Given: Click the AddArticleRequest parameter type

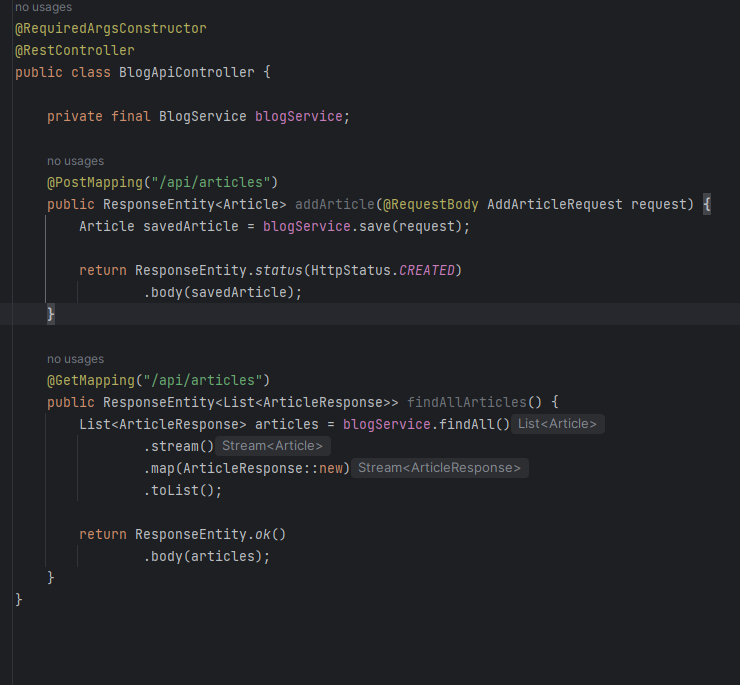Looking at the screenshot, I should point(555,204).
